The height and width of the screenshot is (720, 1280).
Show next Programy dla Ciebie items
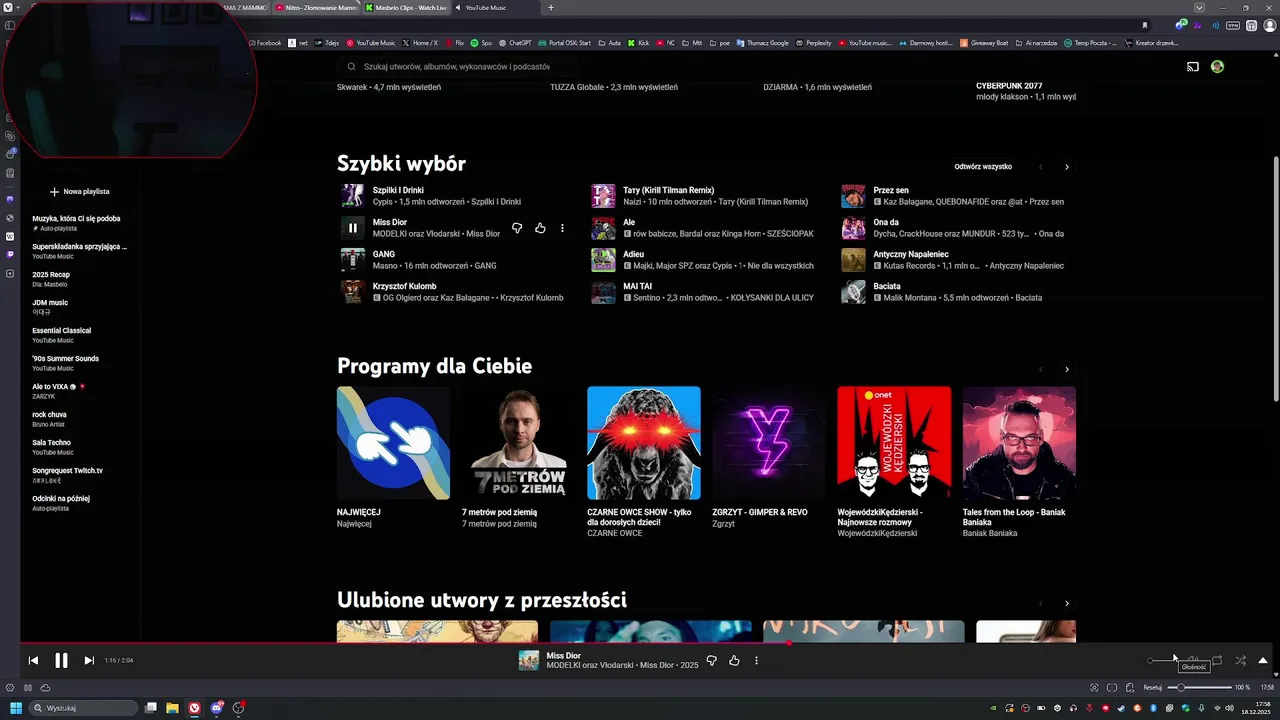1067,369
